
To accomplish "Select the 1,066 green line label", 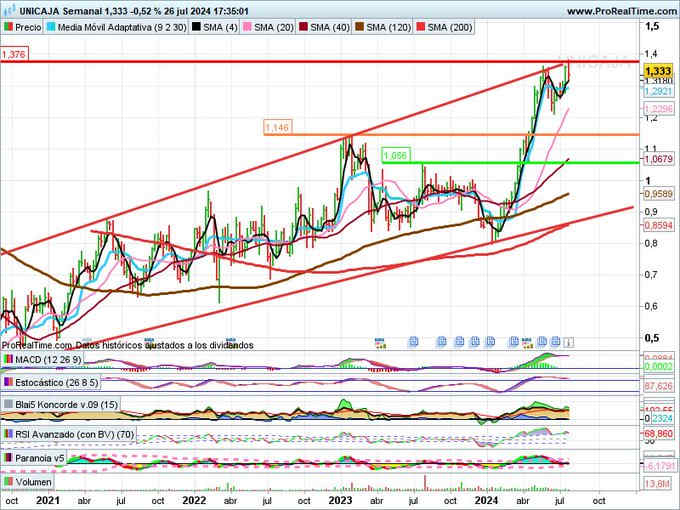I will (396, 155).
